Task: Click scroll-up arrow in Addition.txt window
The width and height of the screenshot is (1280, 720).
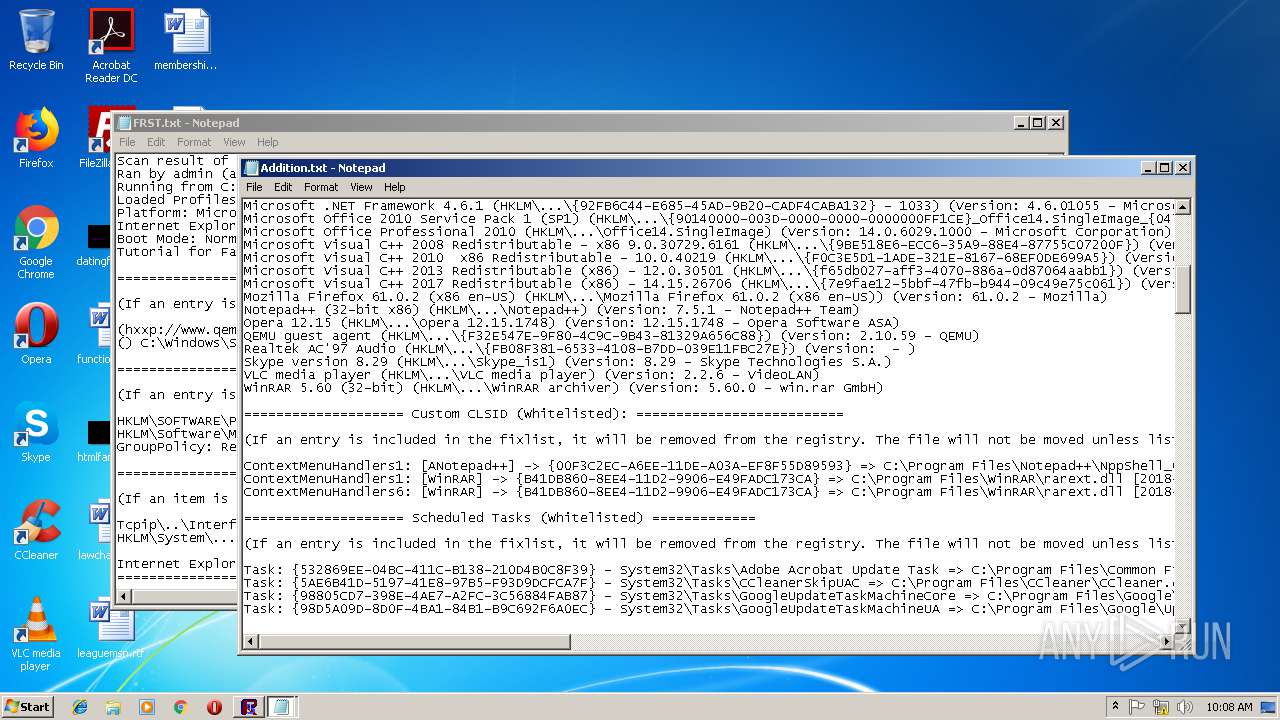Action: 1182,207
